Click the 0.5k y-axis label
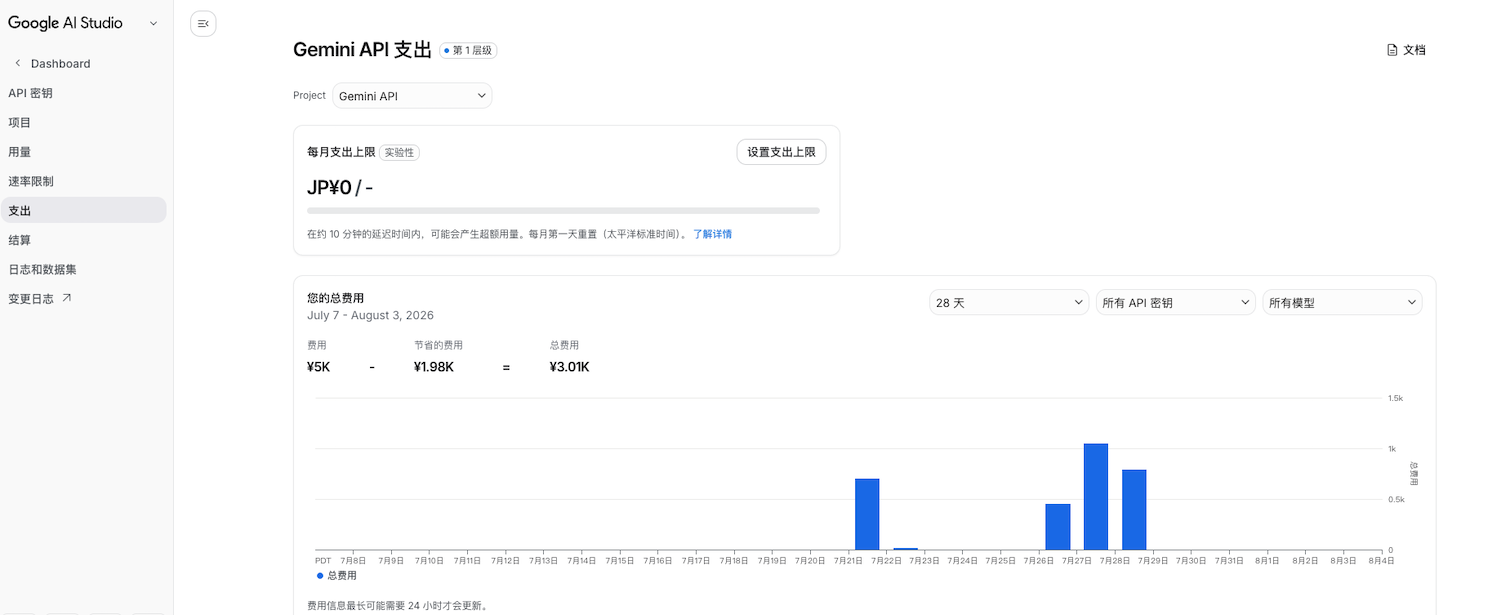The width and height of the screenshot is (1500, 615). coord(1396,499)
